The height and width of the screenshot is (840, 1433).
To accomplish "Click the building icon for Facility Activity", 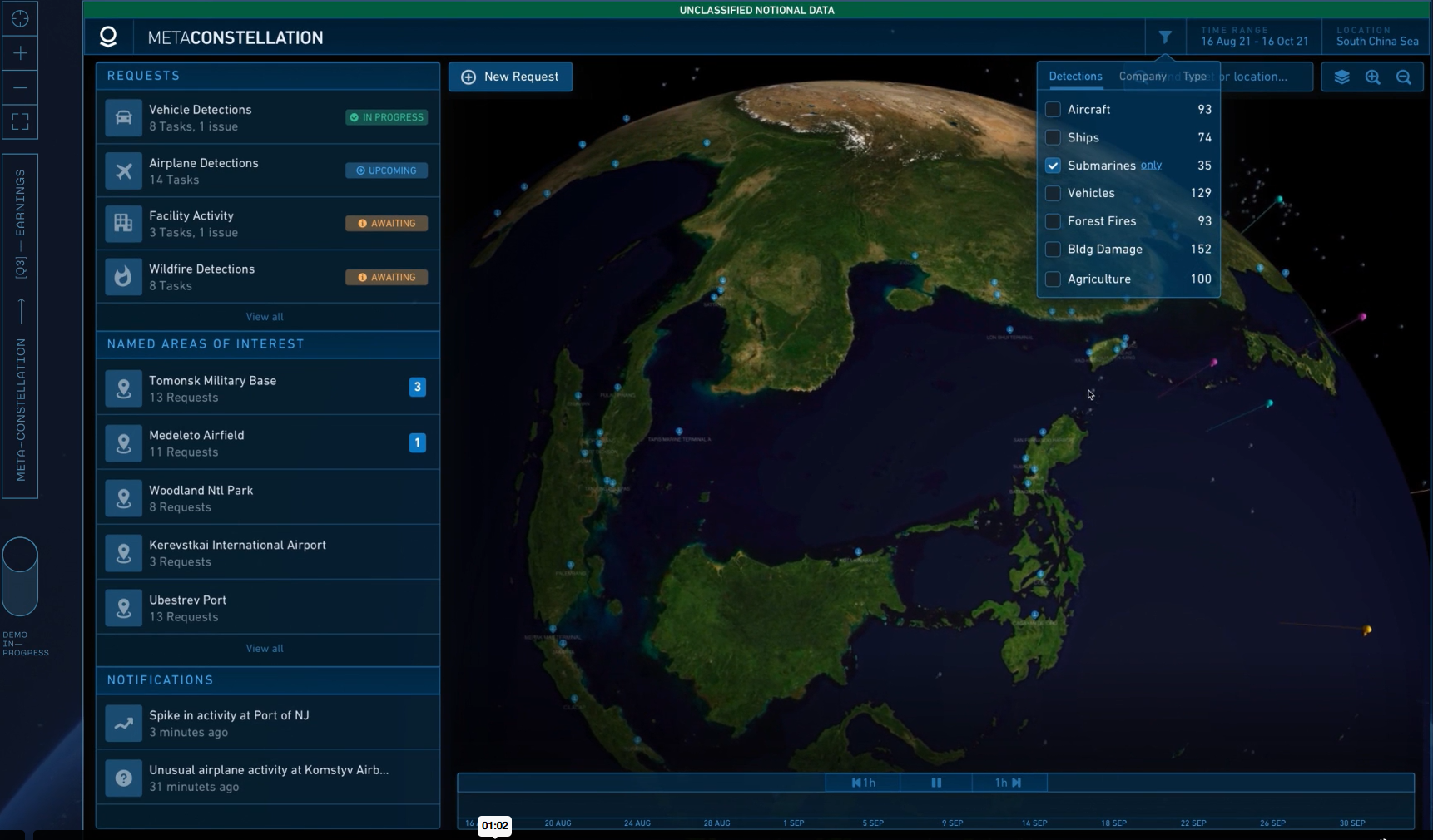I will tap(123, 223).
